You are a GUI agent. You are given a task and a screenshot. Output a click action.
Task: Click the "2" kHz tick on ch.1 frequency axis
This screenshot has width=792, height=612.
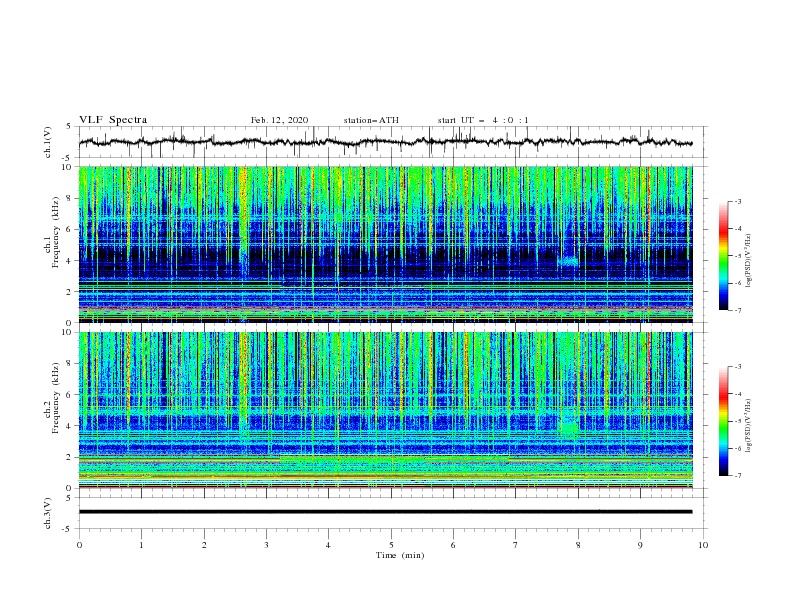[70, 291]
